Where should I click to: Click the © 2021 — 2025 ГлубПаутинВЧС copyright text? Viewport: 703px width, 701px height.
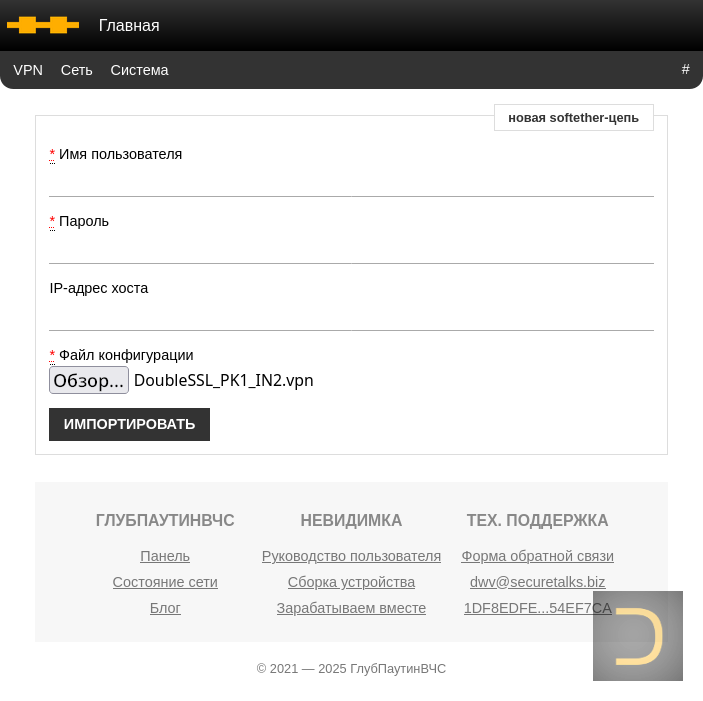(351, 668)
